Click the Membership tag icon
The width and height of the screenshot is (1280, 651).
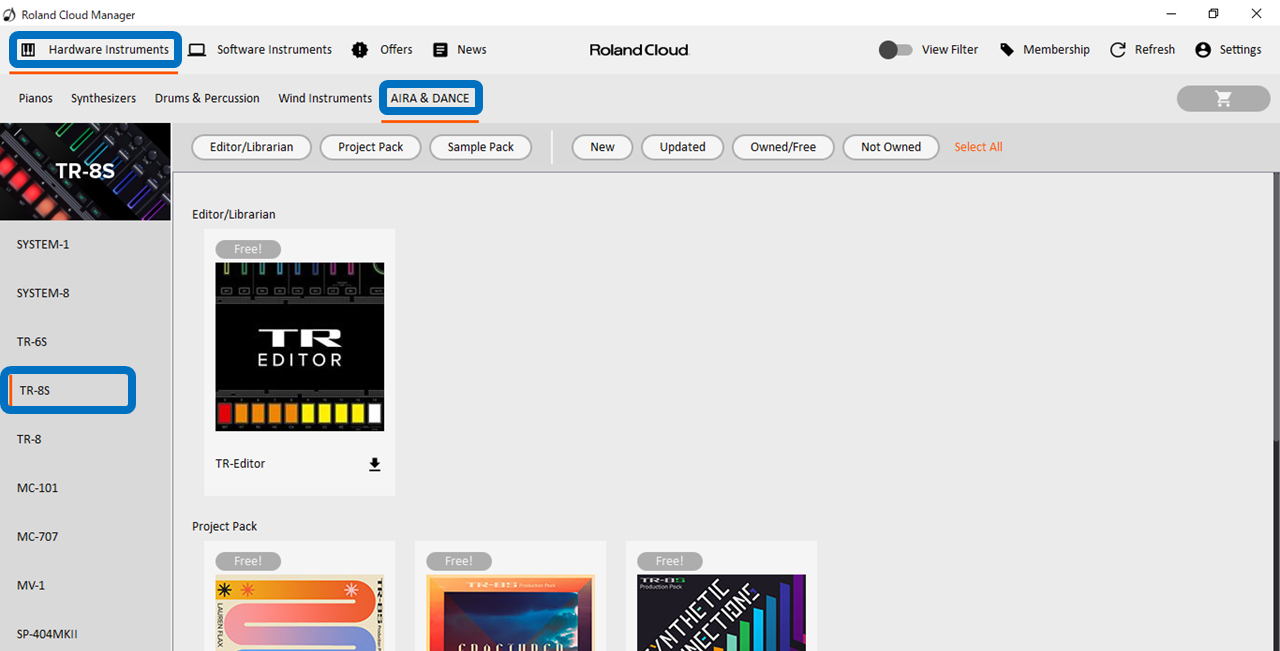coord(1007,50)
